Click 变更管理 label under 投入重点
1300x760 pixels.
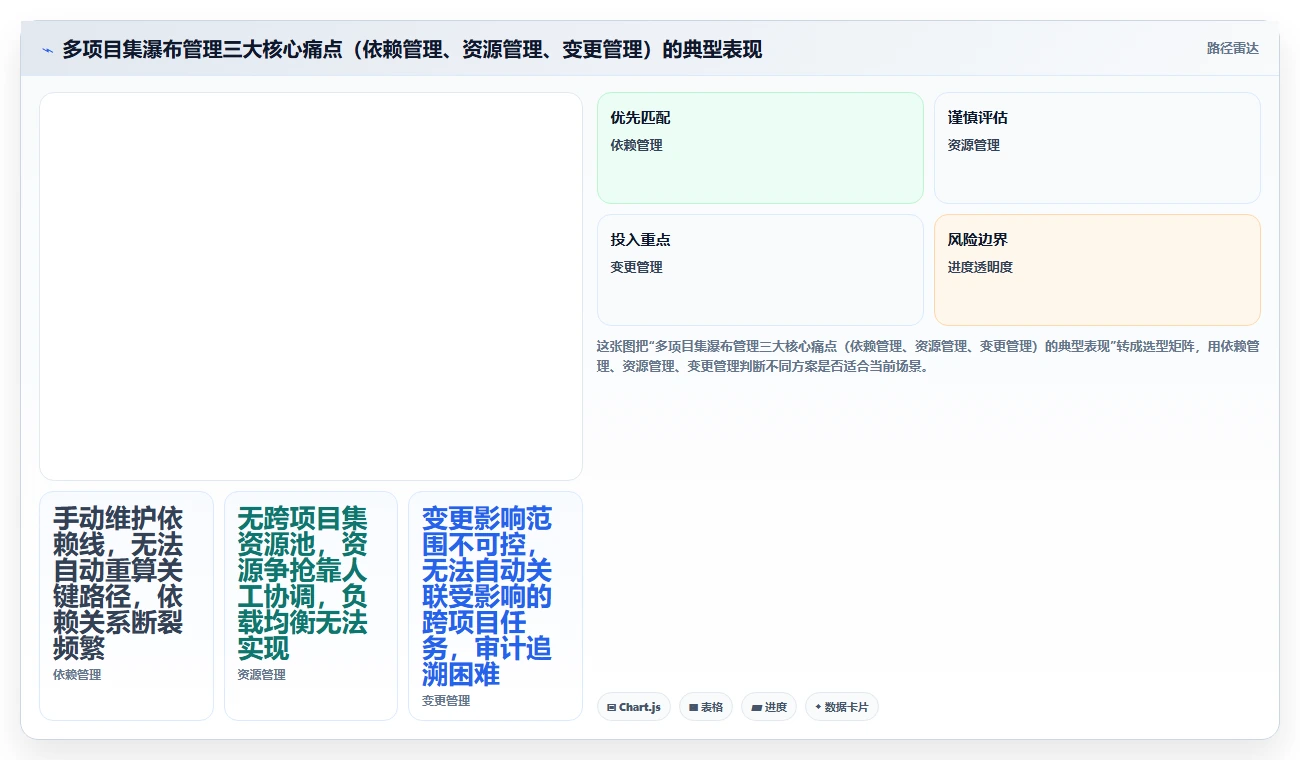pos(637,267)
